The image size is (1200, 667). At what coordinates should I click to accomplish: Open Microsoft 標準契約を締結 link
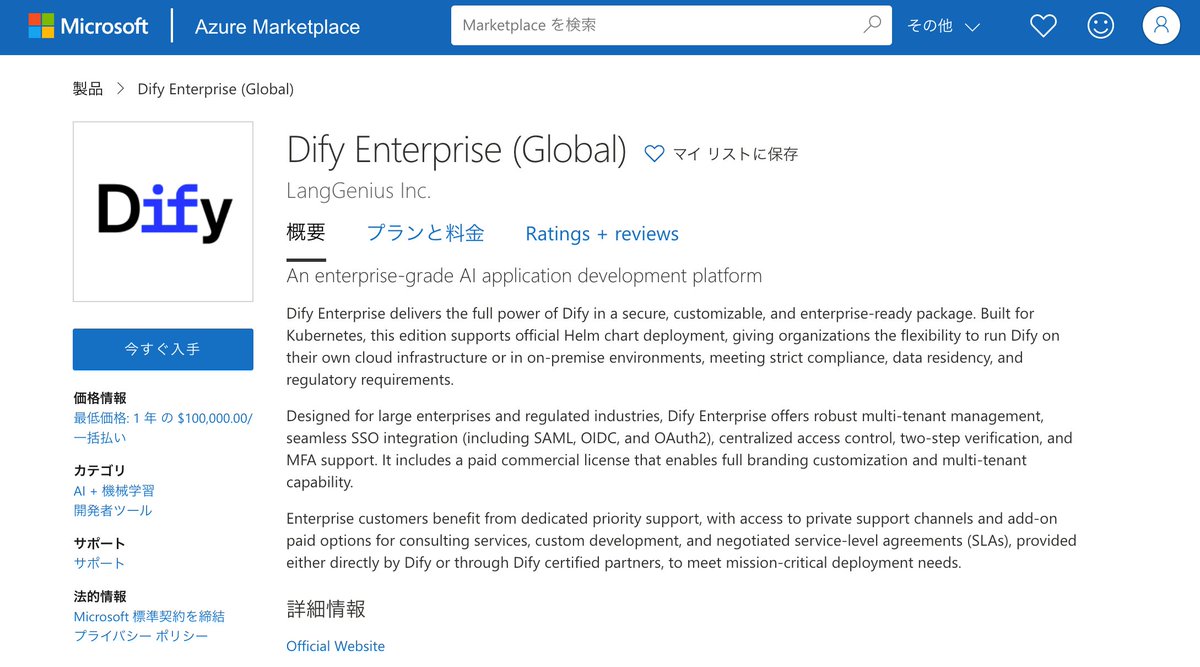coord(149,616)
